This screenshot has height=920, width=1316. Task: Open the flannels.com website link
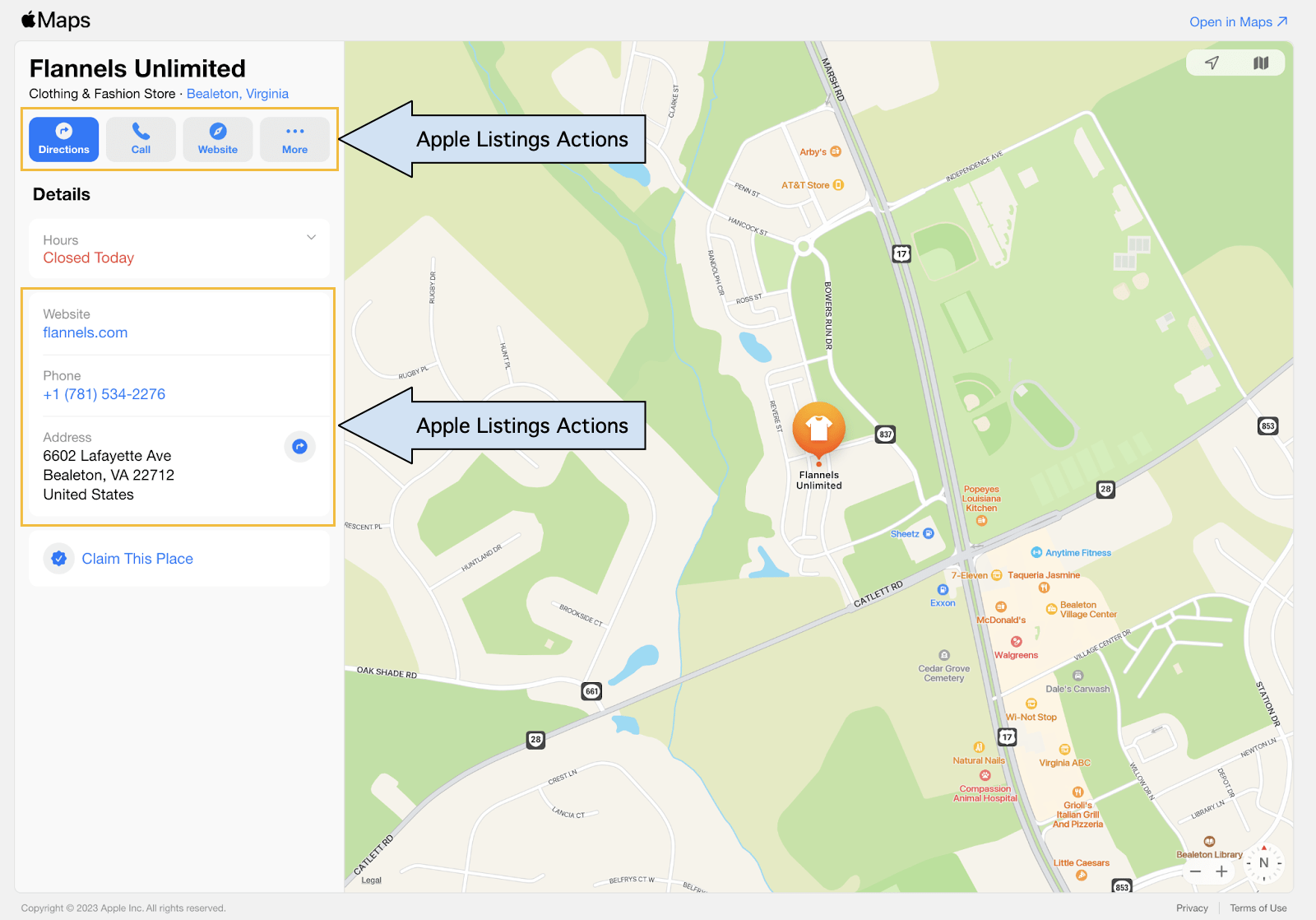[x=86, y=332]
